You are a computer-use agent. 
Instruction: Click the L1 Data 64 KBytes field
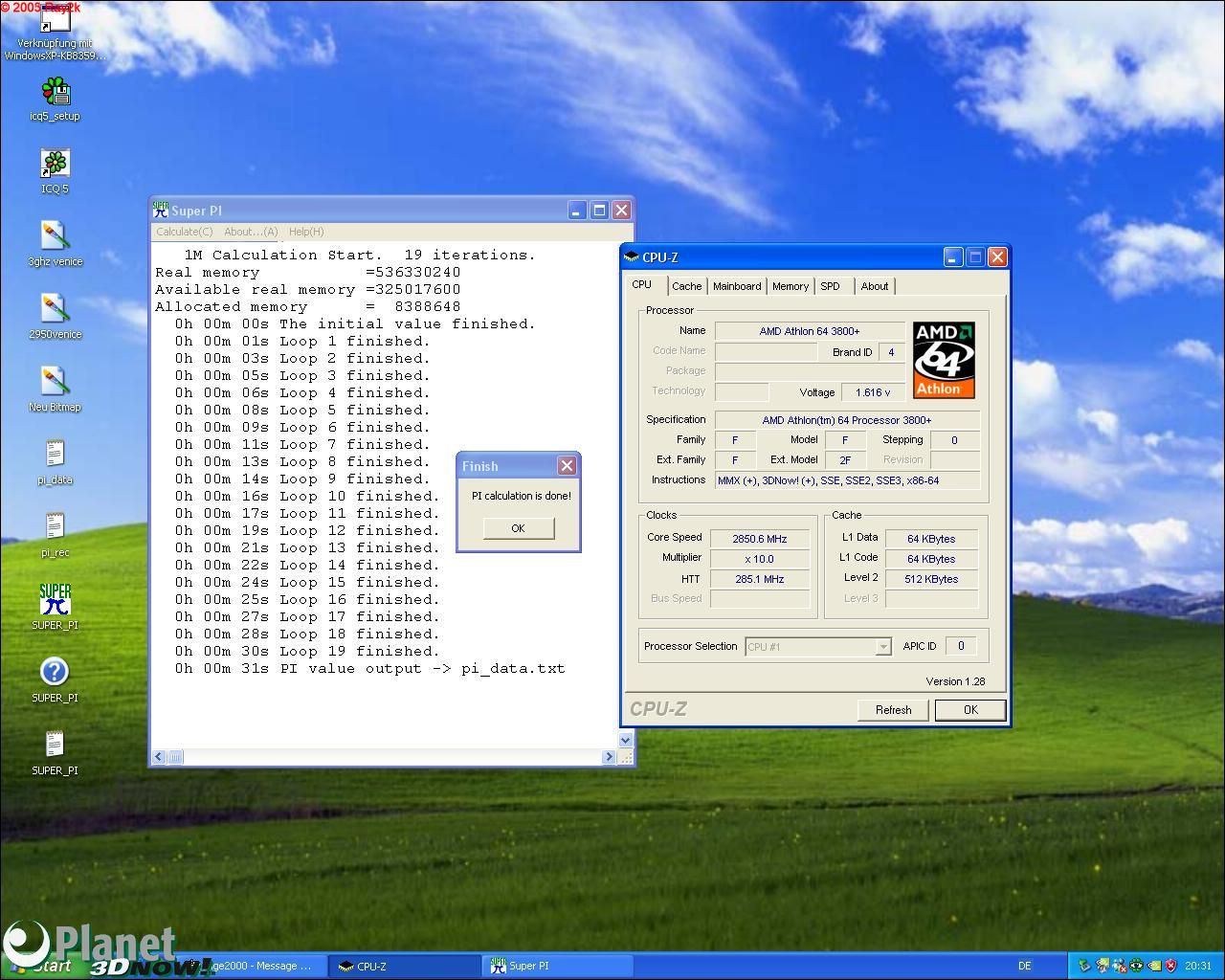click(931, 539)
